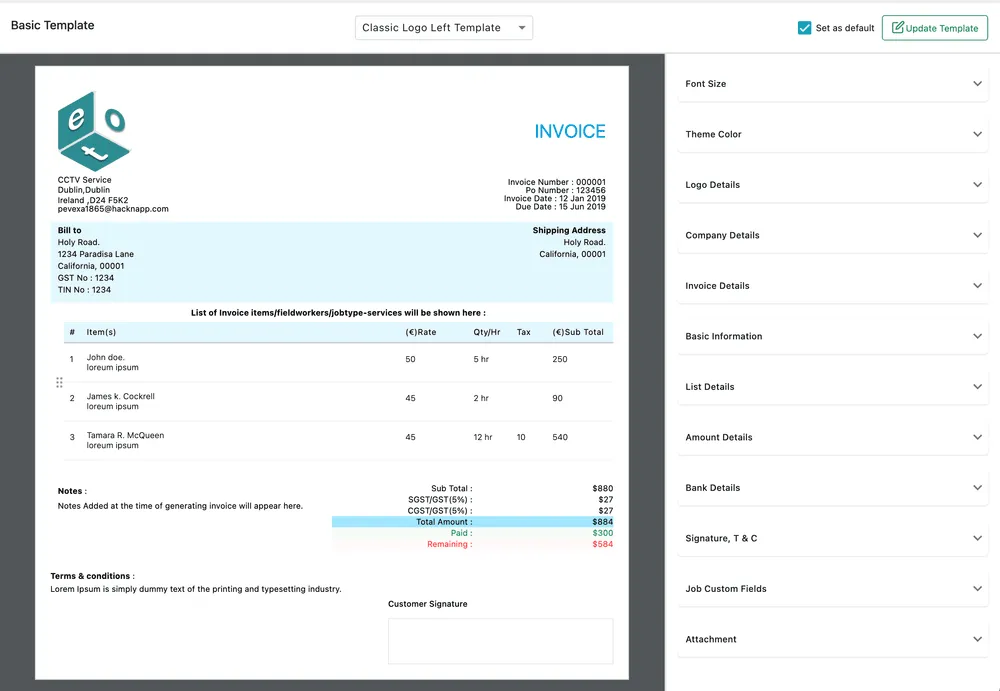Click the company cube logo on invoice
The image size is (1000, 691).
(x=94, y=131)
